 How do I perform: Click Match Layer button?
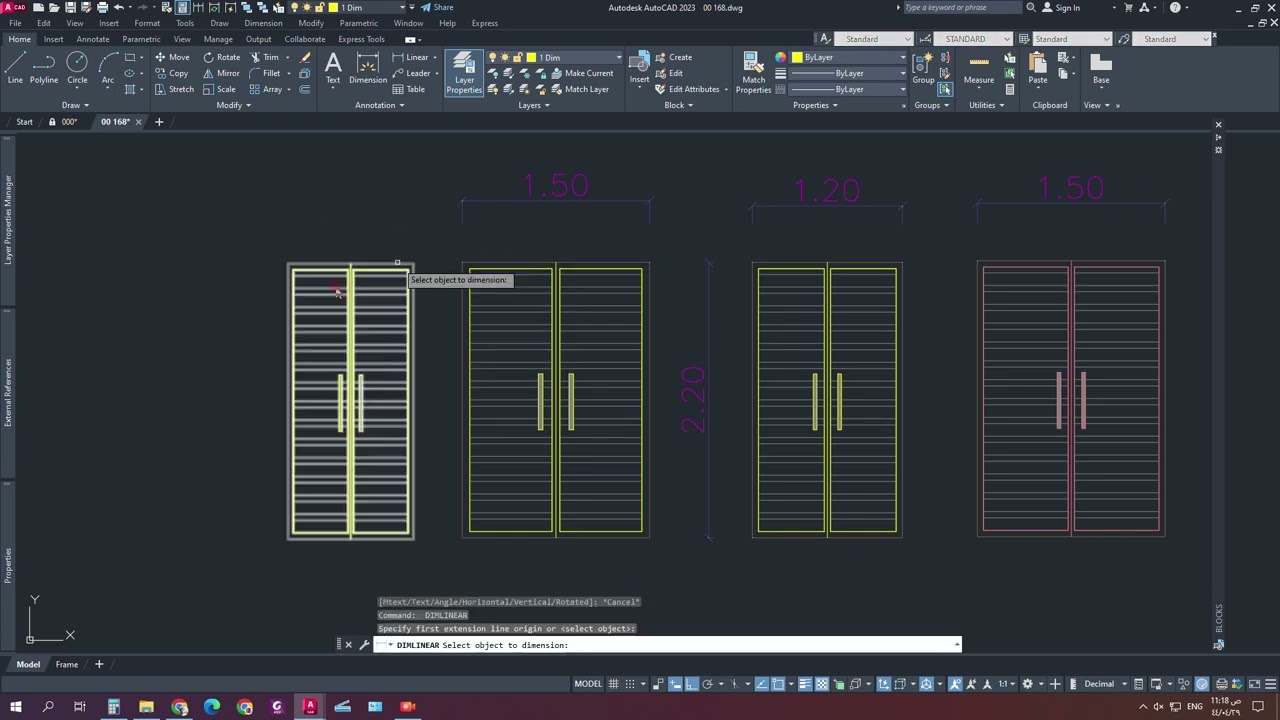[578, 89]
